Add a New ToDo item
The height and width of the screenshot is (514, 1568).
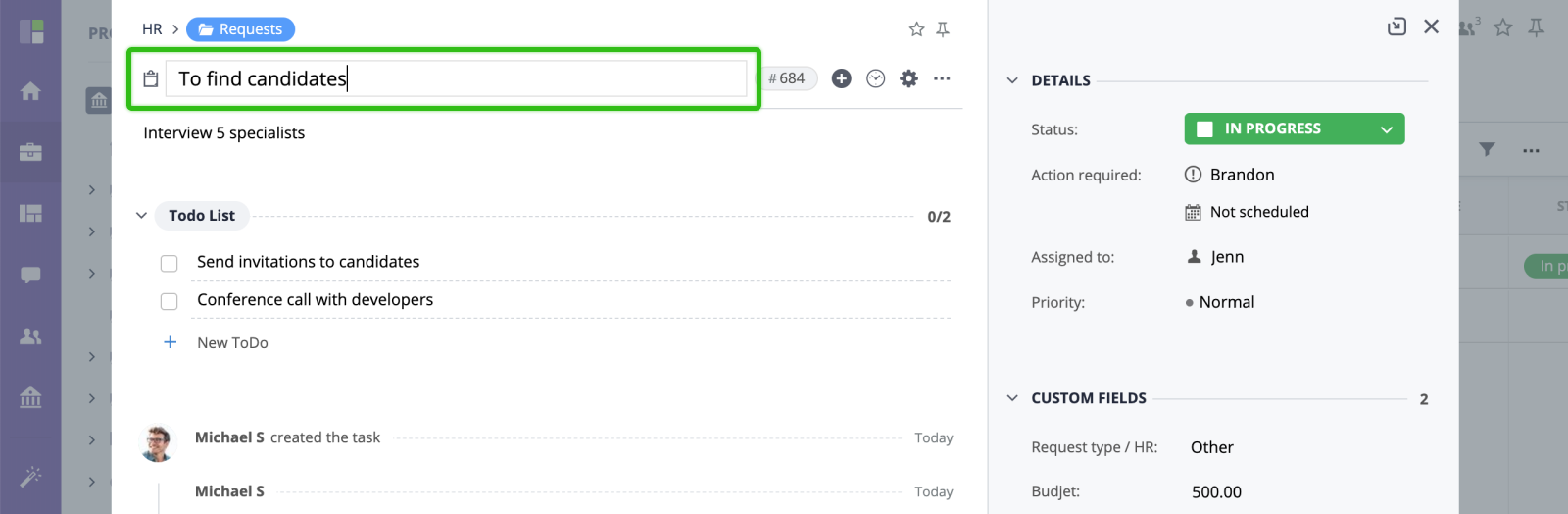tap(232, 343)
